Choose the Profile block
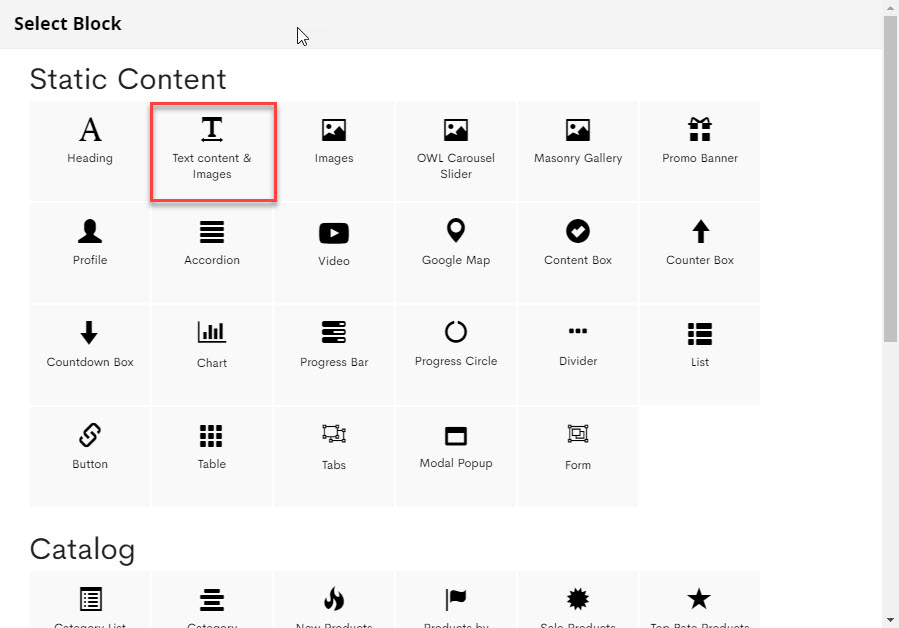This screenshot has height=628, width=899. tap(89, 253)
